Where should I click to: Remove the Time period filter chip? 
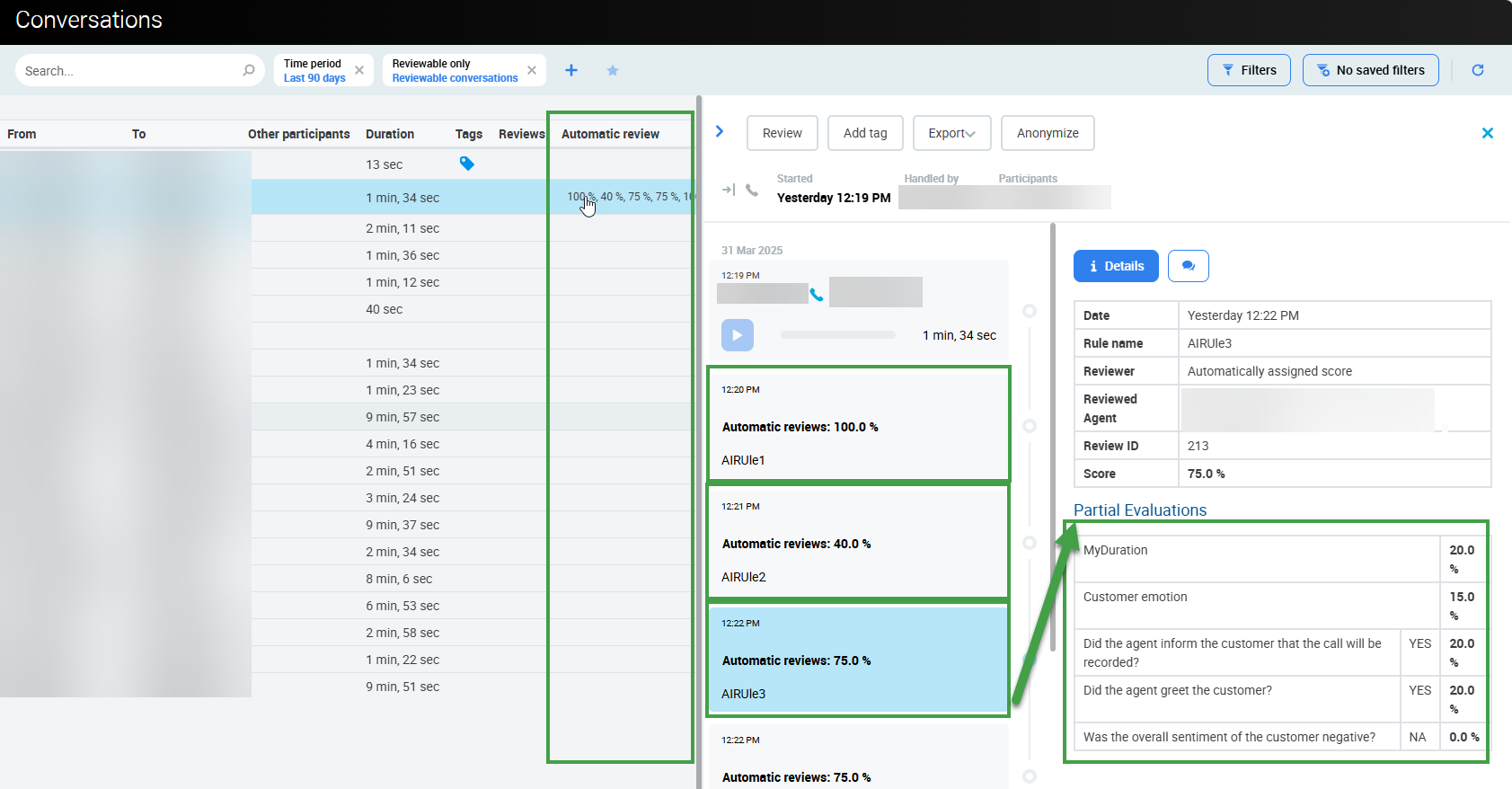point(359,70)
